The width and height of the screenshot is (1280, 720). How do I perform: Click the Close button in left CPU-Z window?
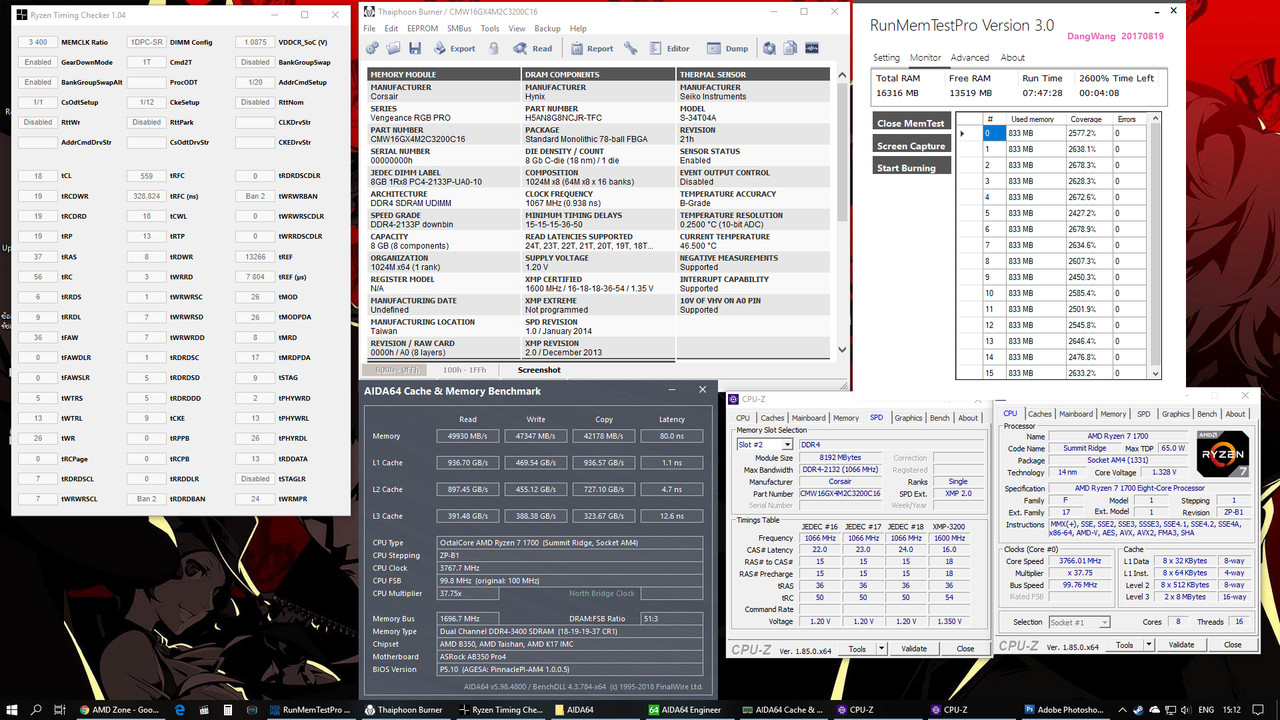(x=965, y=649)
